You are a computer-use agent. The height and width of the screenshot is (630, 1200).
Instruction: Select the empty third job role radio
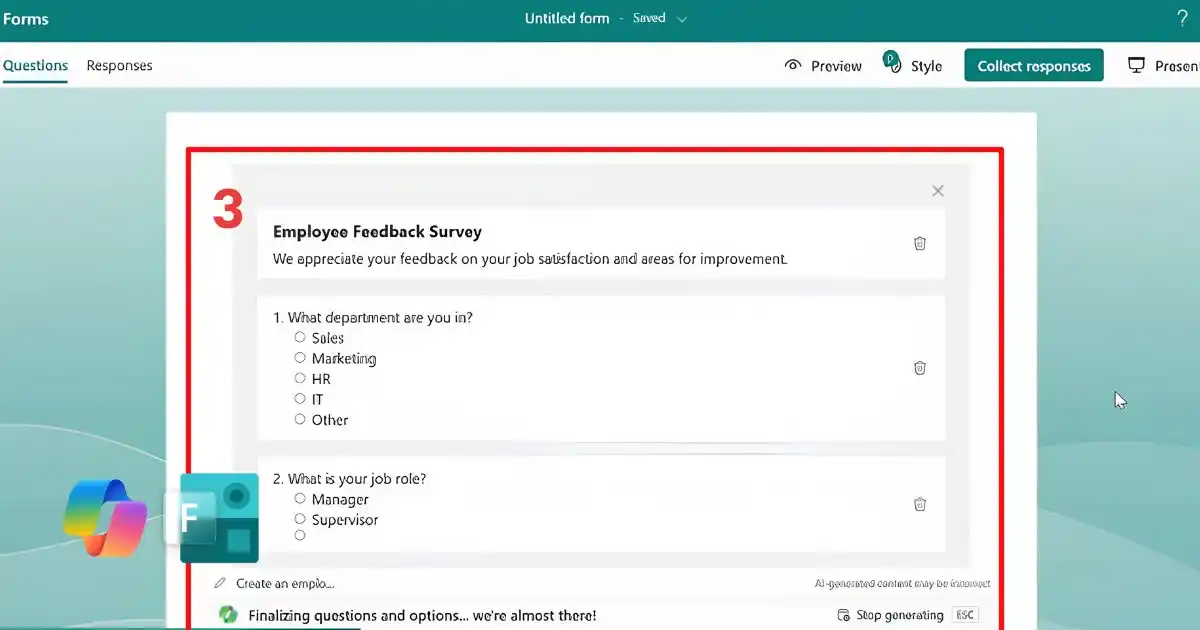[300, 535]
